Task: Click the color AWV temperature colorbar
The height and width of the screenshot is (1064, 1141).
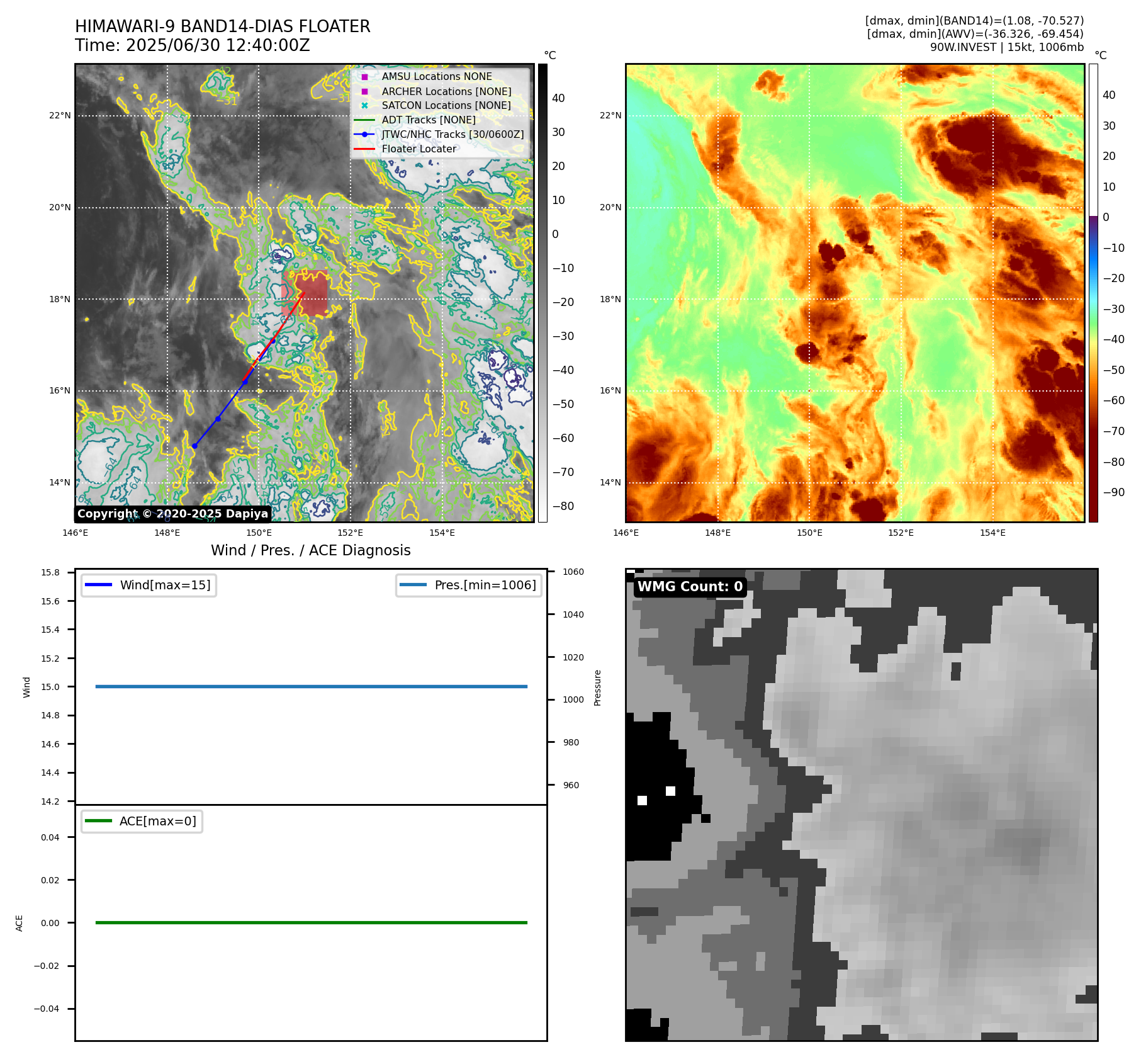Action: (1093, 293)
